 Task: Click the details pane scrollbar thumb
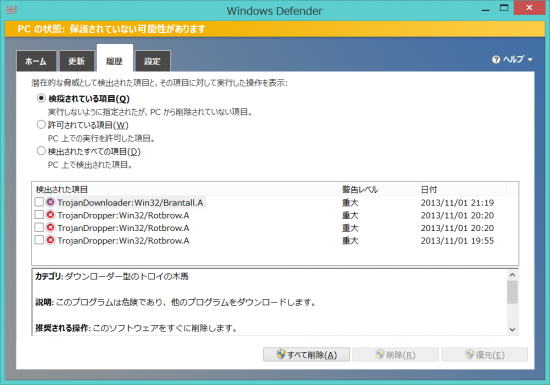[512, 292]
